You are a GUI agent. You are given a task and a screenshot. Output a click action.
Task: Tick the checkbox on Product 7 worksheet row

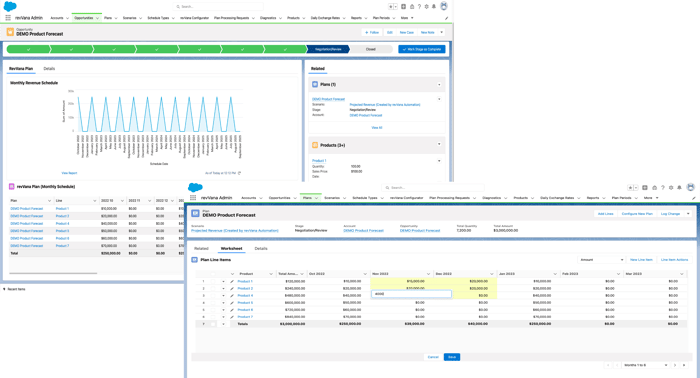coord(213,317)
